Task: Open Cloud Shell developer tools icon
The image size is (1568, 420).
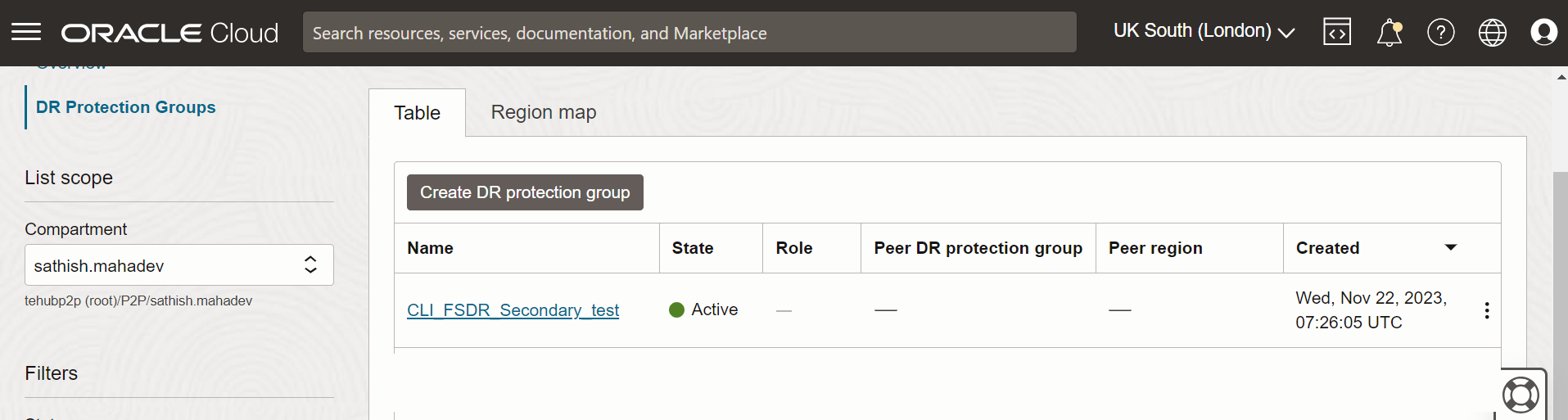Action: pyautogui.click(x=1336, y=33)
